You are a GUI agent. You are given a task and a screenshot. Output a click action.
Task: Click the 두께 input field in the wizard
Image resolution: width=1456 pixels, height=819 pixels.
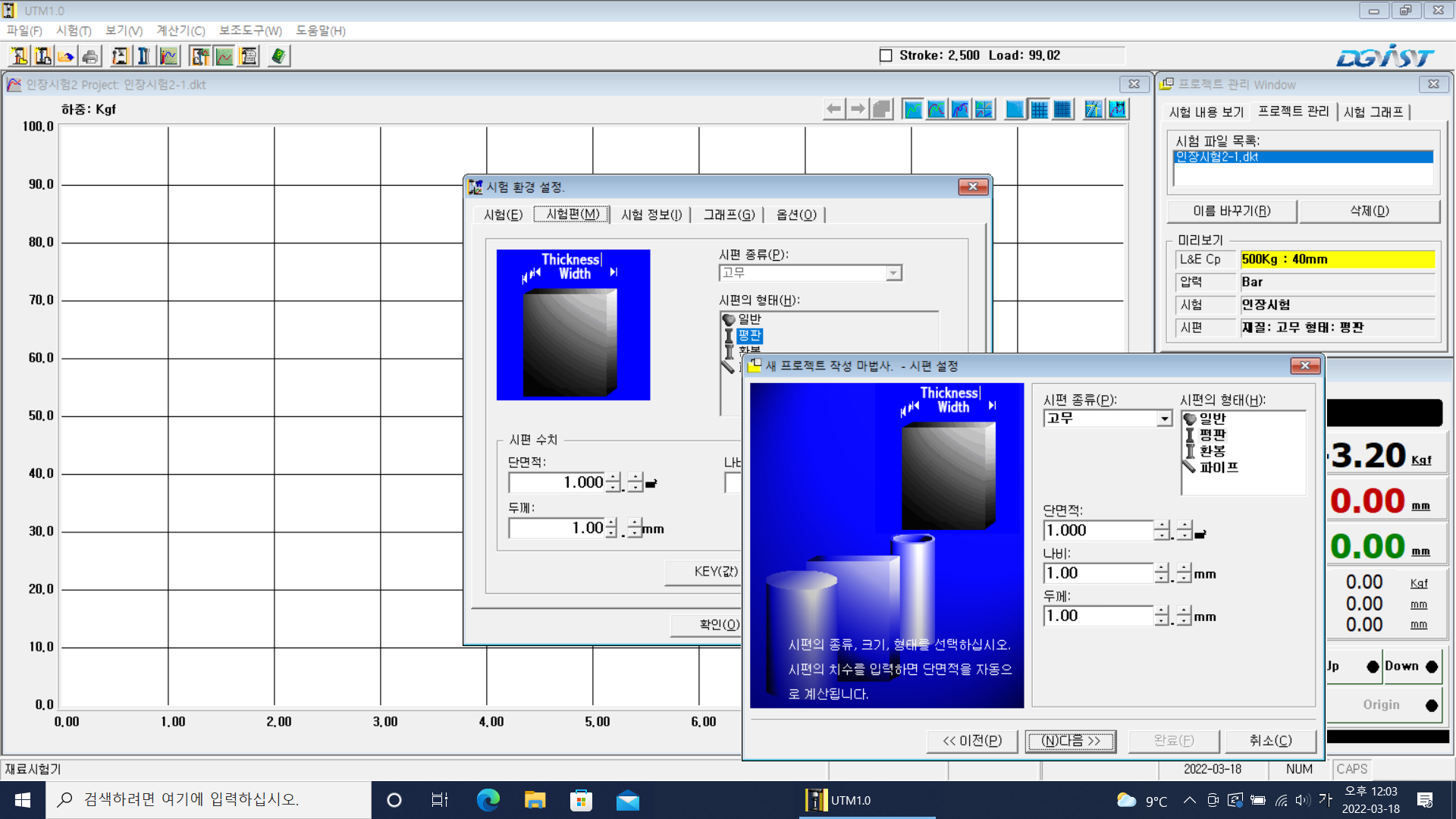click(1098, 616)
